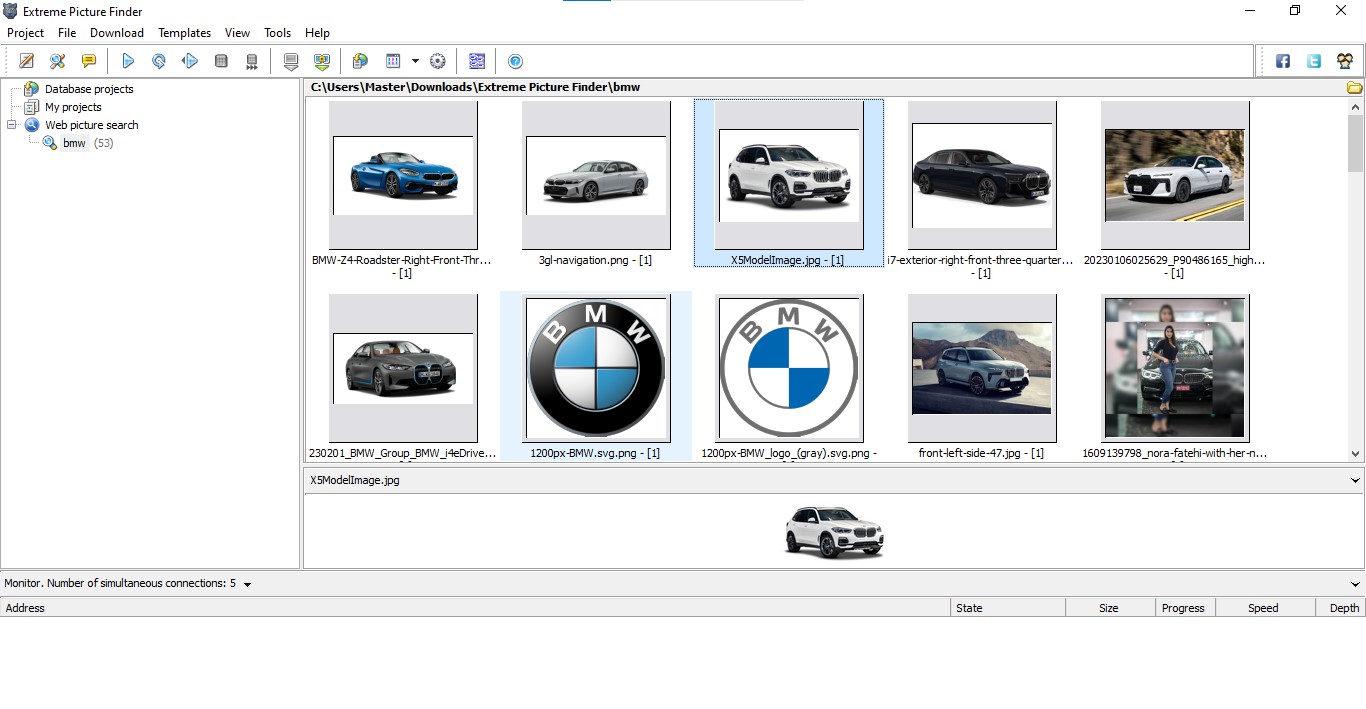1366x709 pixels.
Task: Sort by the Size column header
Action: (1111, 608)
